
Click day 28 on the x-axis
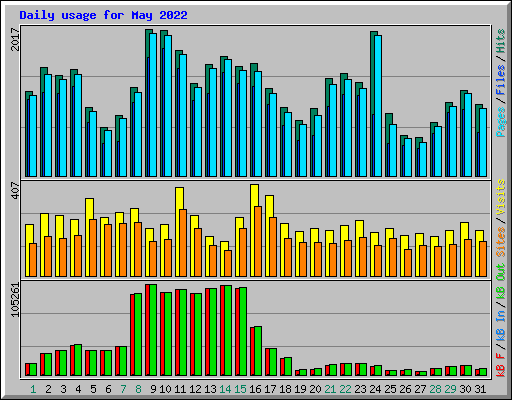(435, 389)
